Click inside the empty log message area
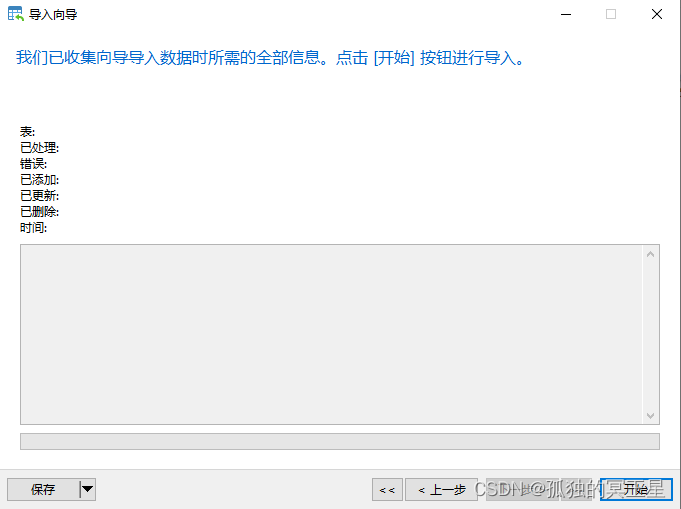 coord(331,334)
